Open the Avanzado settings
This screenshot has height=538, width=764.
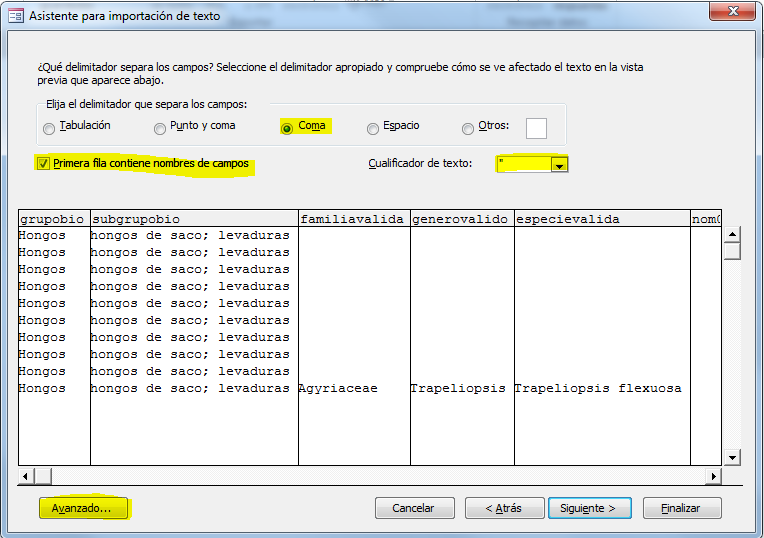tap(83, 508)
